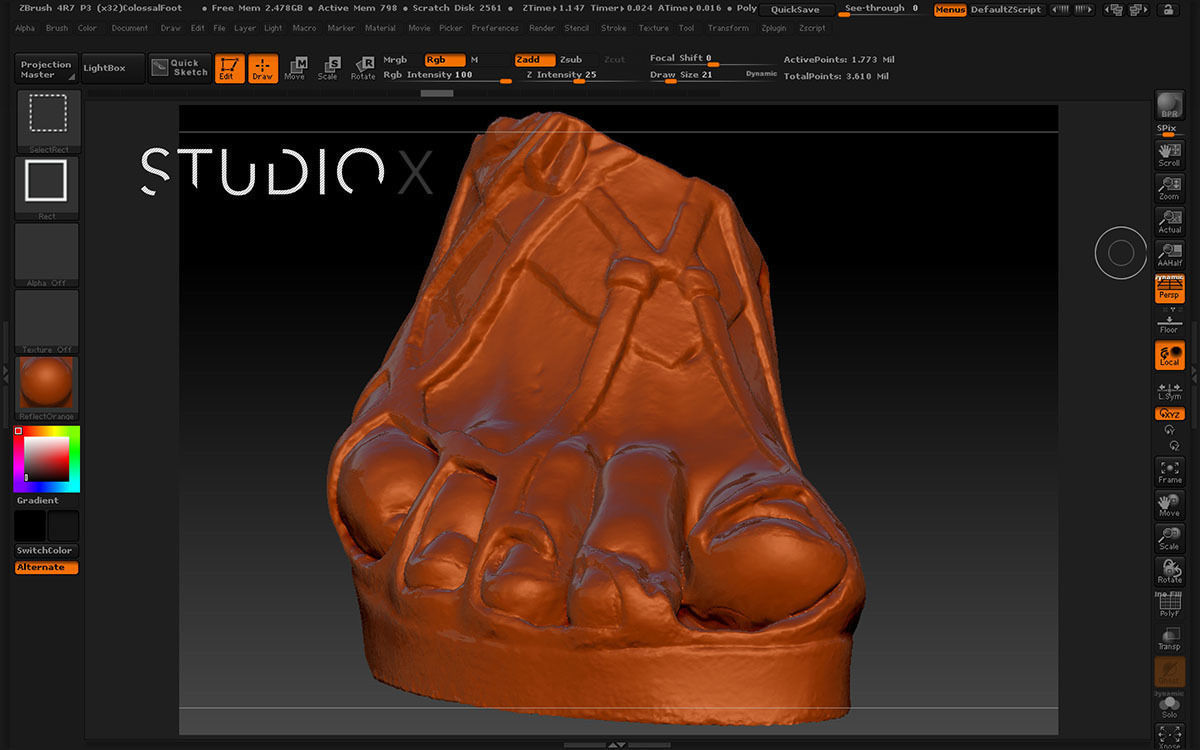Image resolution: width=1200 pixels, height=750 pixels.
Task: Click the Xpose icon
Action: click(x=1169, y=737)
